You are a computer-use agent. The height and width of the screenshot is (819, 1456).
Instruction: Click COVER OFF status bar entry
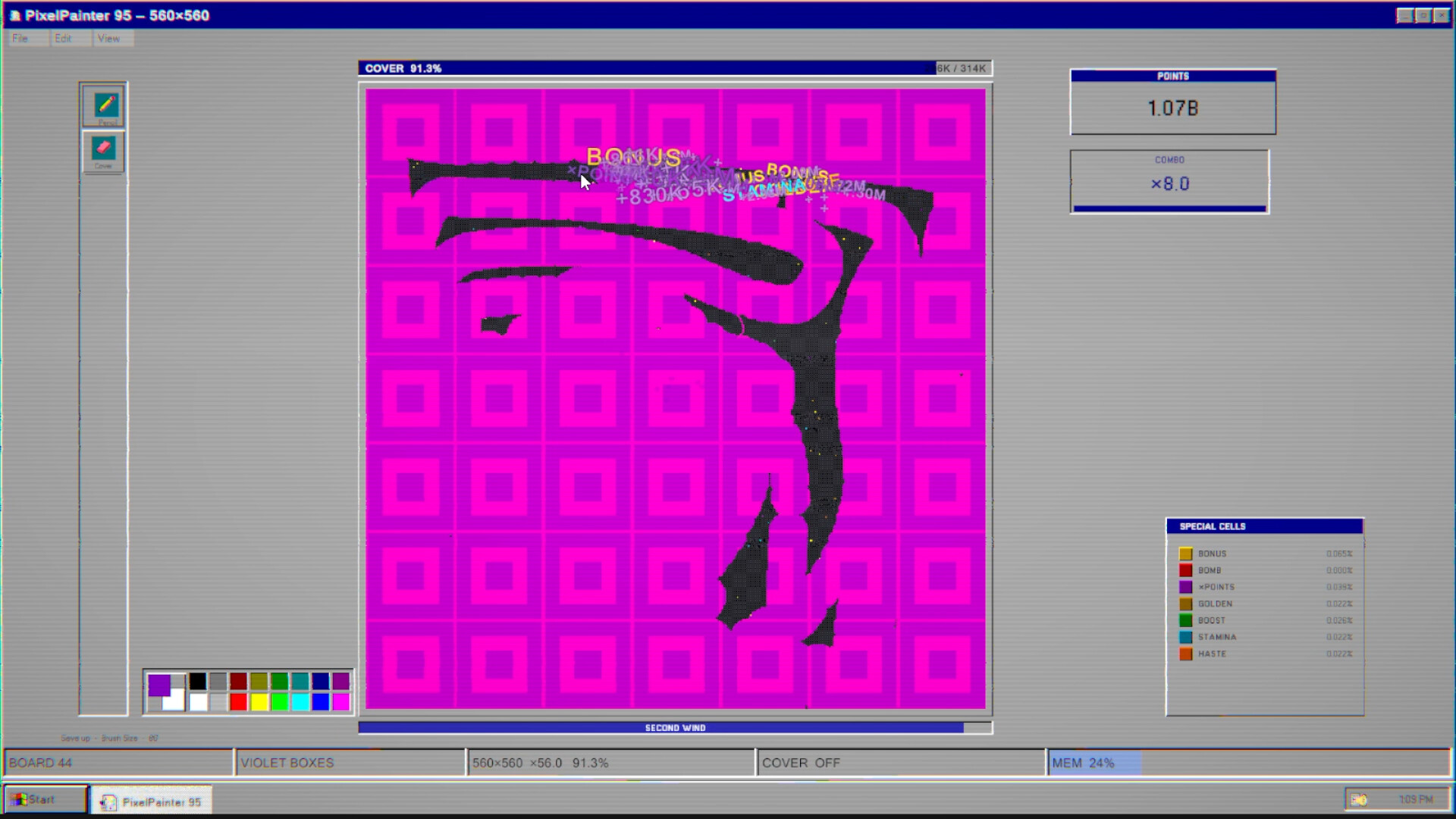click(901, 763)
